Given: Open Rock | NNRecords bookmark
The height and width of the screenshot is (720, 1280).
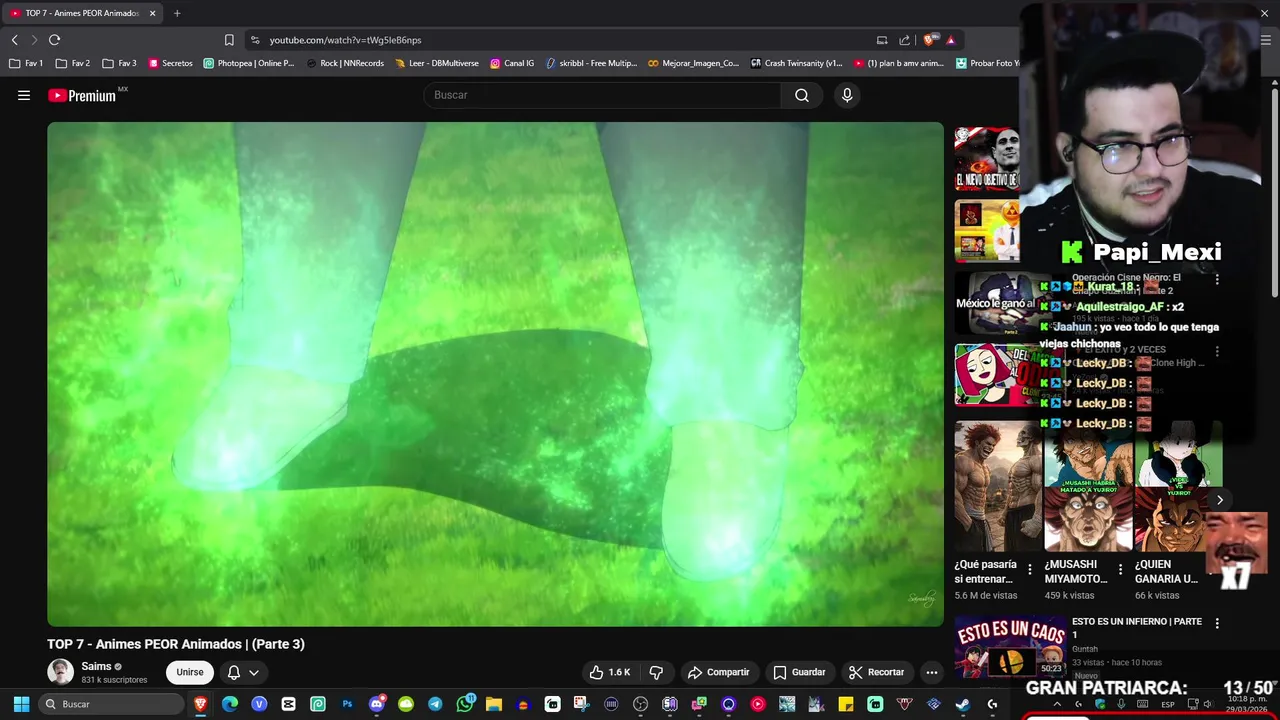Looking at the screenshot, I should click(345, 63).
